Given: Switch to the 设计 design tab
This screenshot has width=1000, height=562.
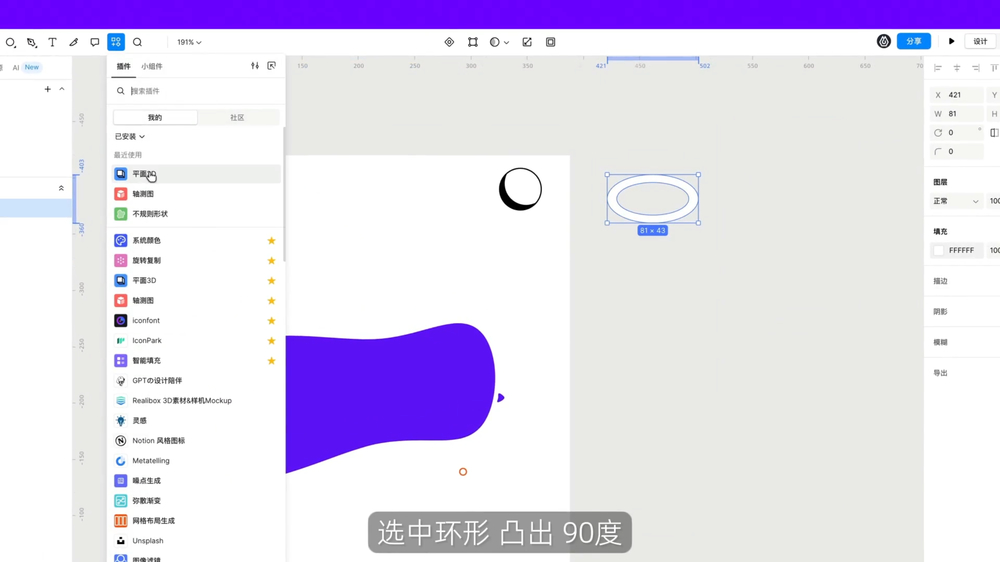Looking at the screenshot, I should 980,41.
